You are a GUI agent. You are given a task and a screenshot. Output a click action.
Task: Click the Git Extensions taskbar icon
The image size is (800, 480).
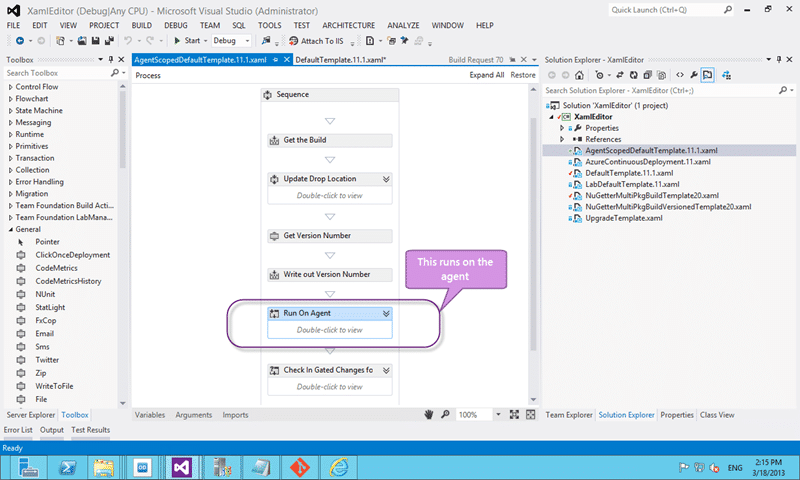click(x=300, y=467)
